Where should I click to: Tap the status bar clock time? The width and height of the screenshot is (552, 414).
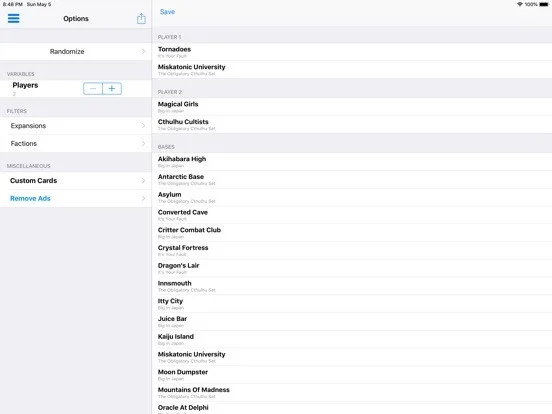point(13,4)
